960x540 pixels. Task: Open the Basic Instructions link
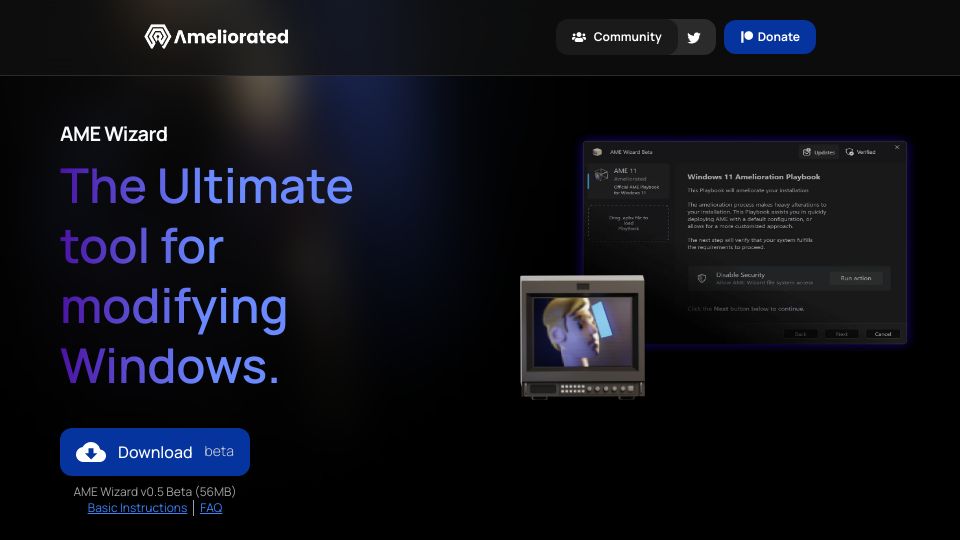[x=137, y=508]
